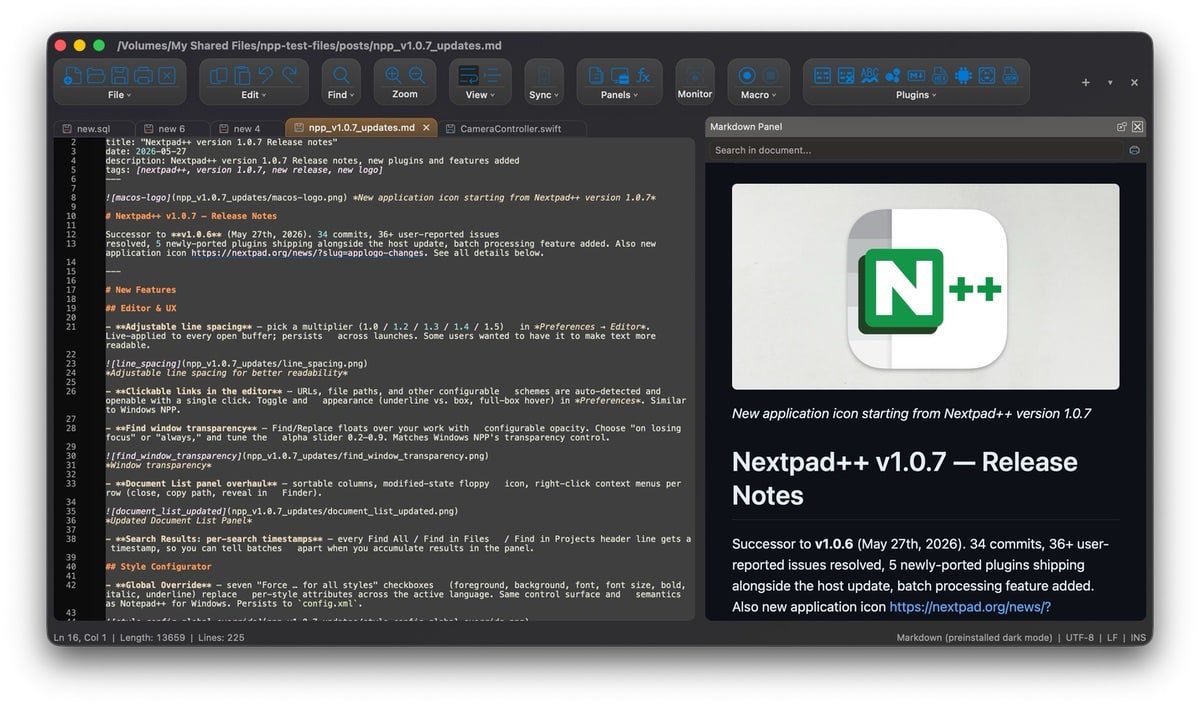Expand the View dropdown menu
Viewport: 1200px width, 708px height.
480,95
